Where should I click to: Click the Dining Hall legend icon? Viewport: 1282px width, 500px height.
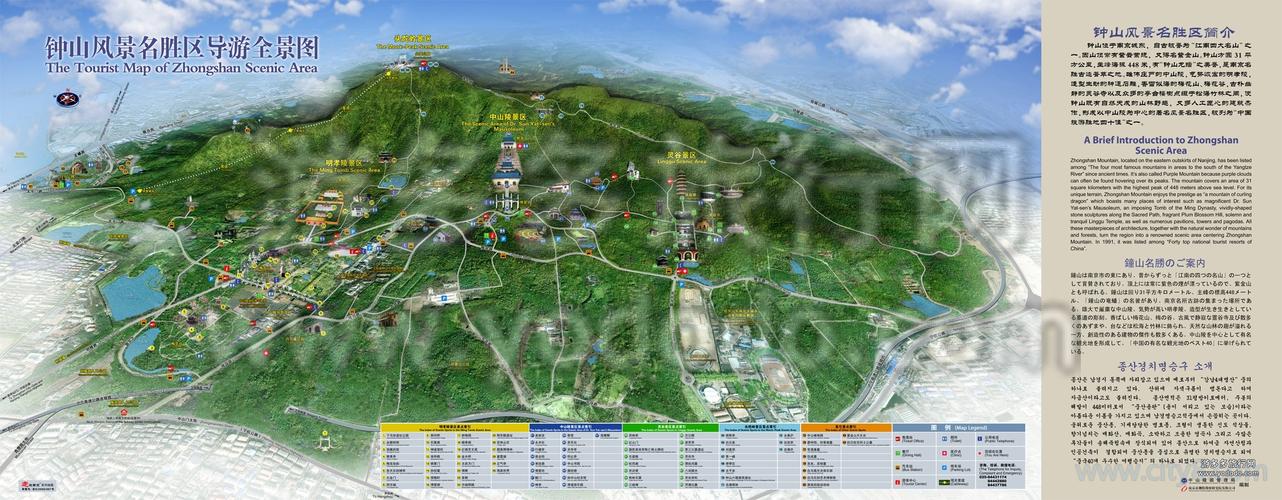(897, 453)
